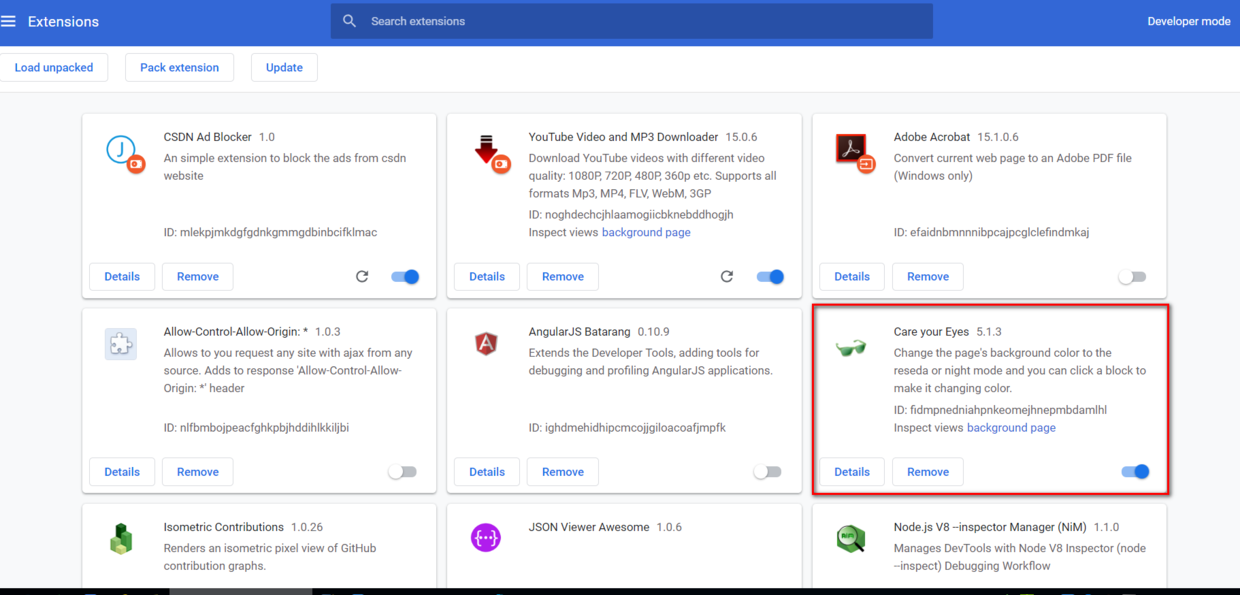Viewport: 1240px width, 595px height.
Task: Click the Isometric Contributions title text
Action: click(x=224, y=527)
